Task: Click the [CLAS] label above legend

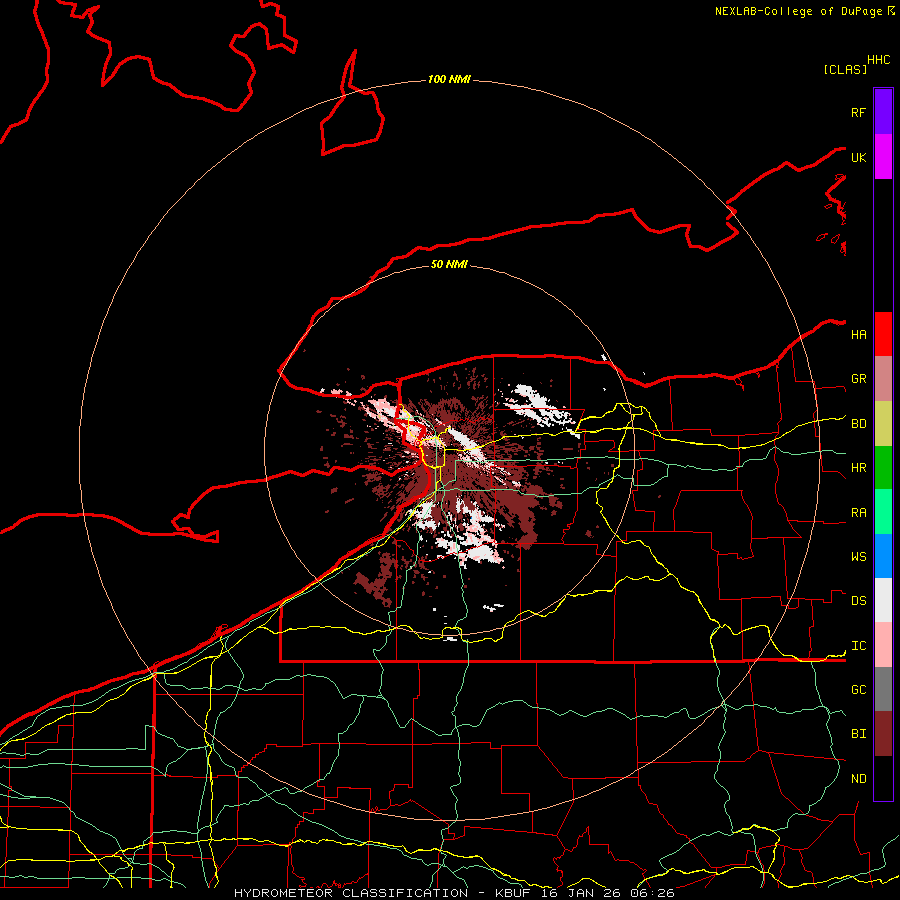Action: (x=845, y=69)
